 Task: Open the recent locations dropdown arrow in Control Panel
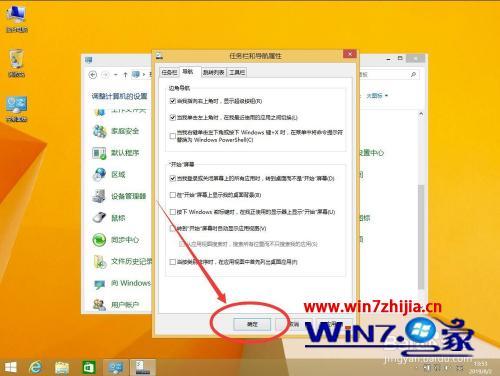(x=115, y=75)
